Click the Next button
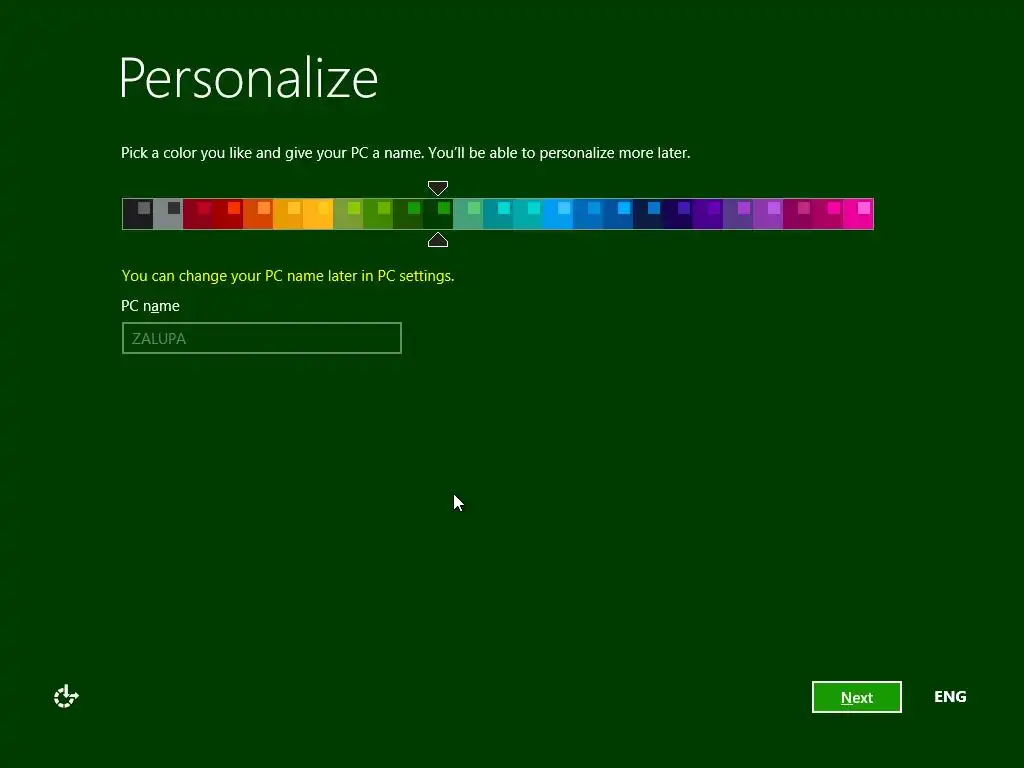Viewport: 1024px width, 768px height. (x=856, y=697)
